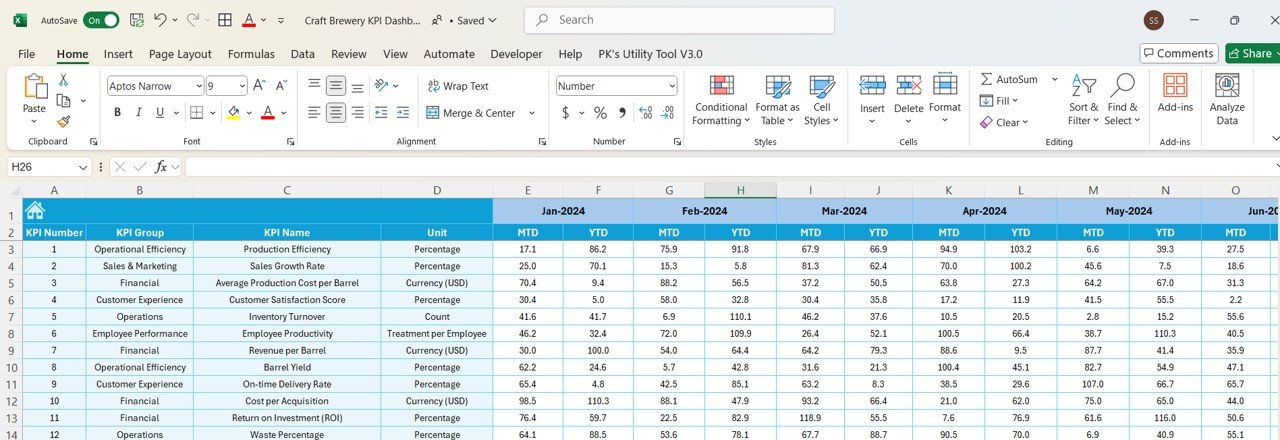Expand Cell Styles menu
1280x440 pixels.
pos(822,100)
